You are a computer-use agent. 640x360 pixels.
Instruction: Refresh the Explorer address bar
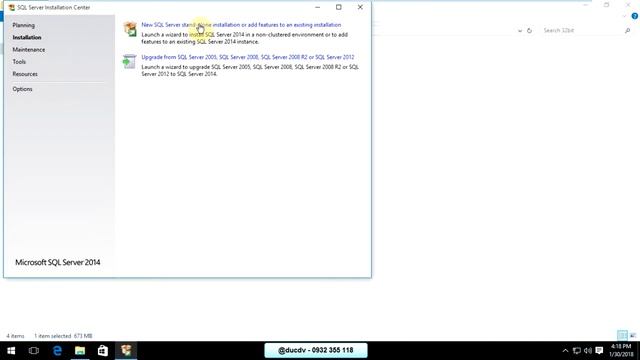click(x=529, y=31)
